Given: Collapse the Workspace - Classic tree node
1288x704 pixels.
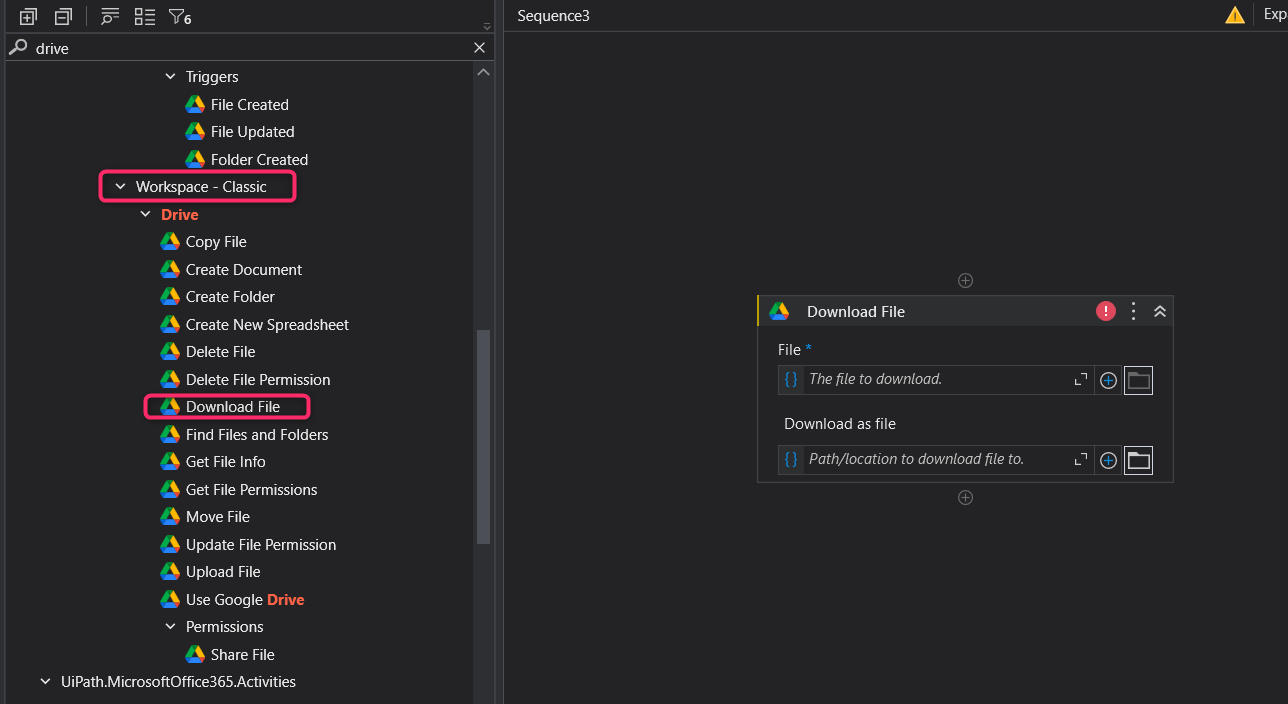Looking at the screenshot, I should tap(121, 187).
